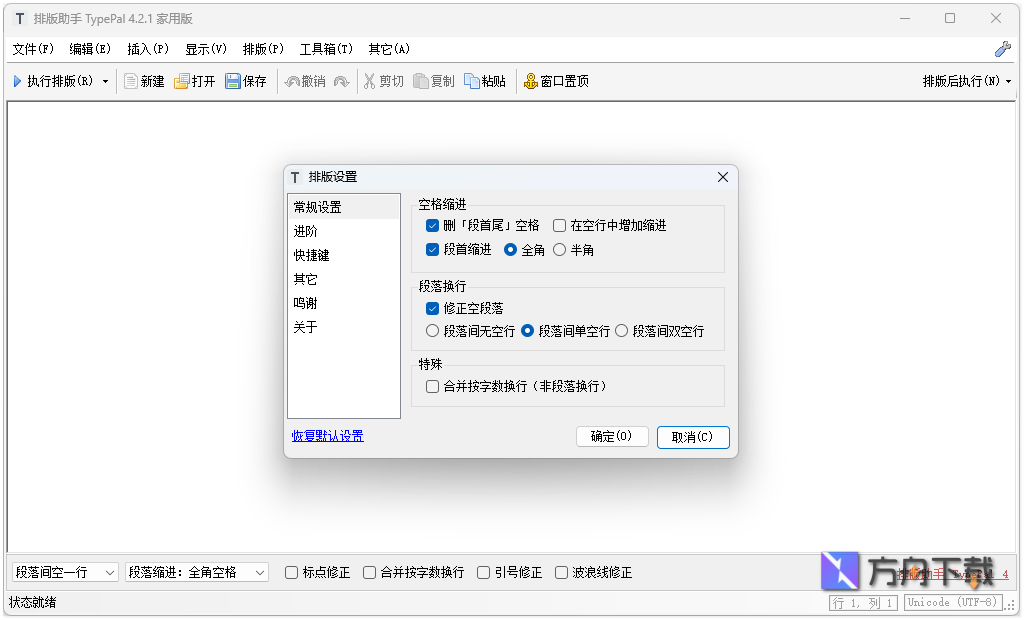The height and width of the screenshot is (620, 1024).
Task: Uncheck 删「段首尾」空格 checkbox
Action: tap(433, 226)
